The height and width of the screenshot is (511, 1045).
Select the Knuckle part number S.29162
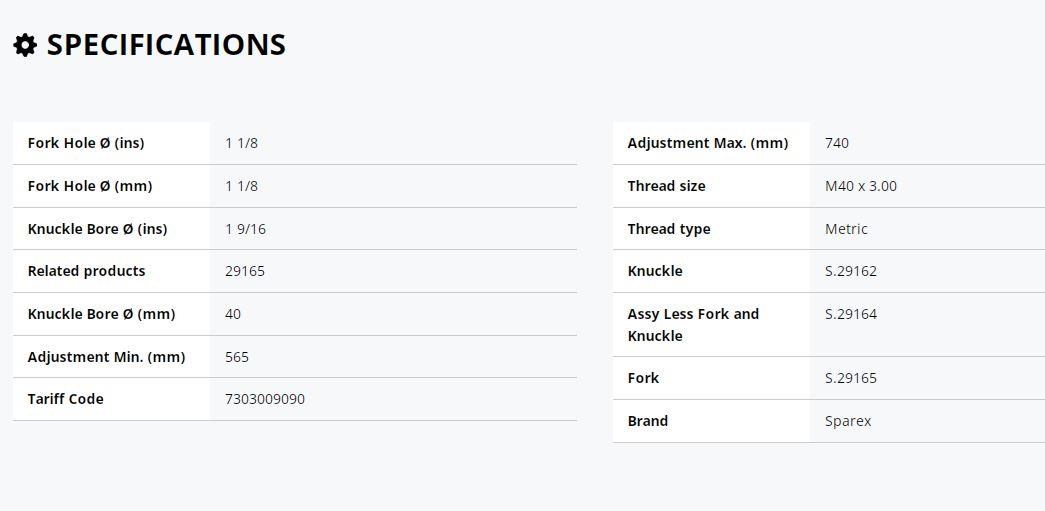tap(850, 271)
